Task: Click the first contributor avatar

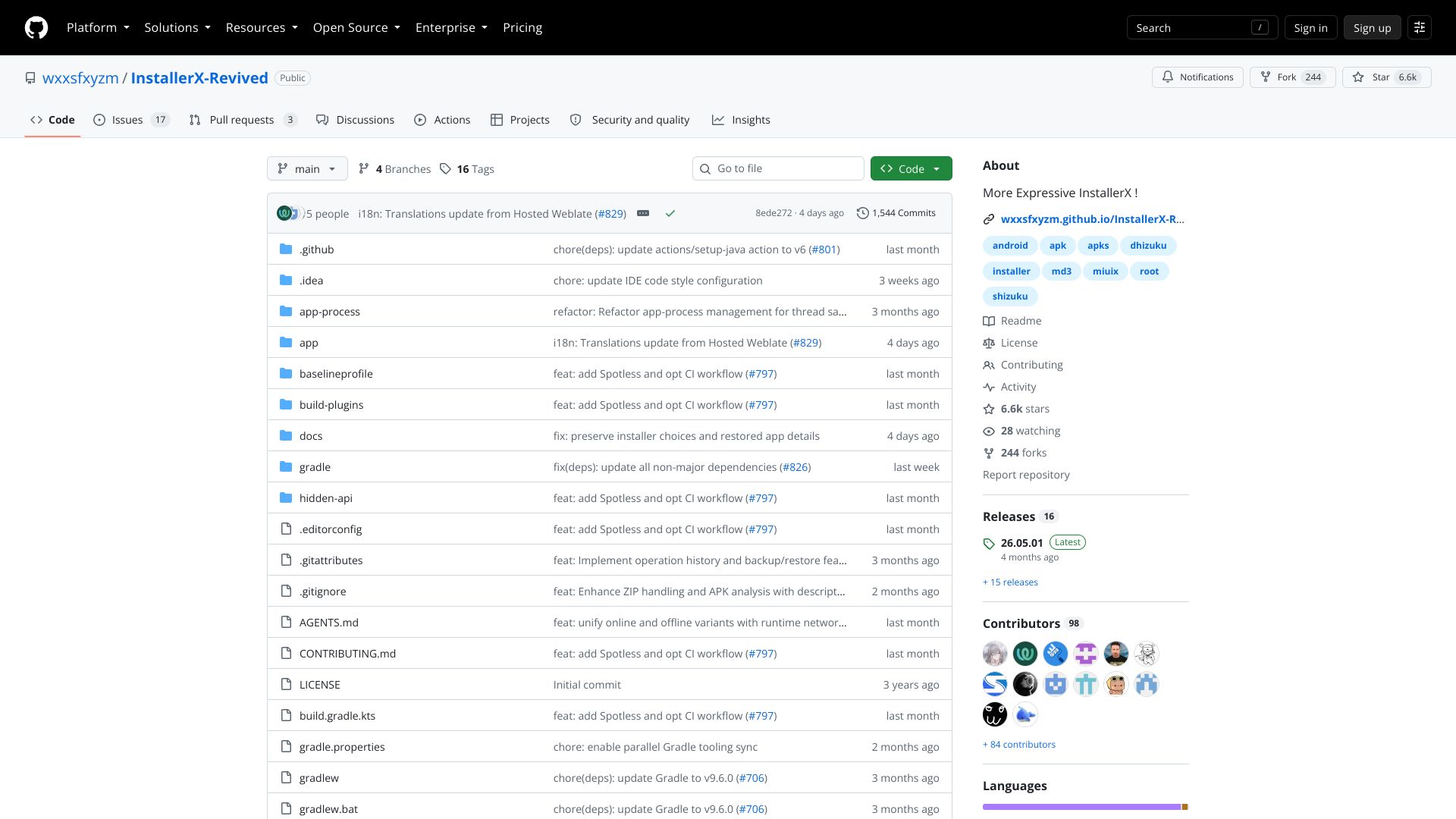Action: tap(995, 654)
